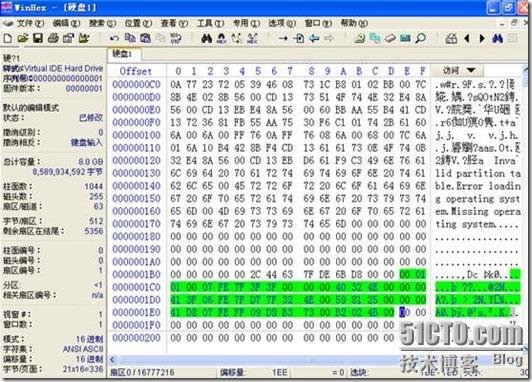The height and width of the screenshot is (382, 532).
Task: Click the 键盘输入 undo-reverse value
Action: 87,142
